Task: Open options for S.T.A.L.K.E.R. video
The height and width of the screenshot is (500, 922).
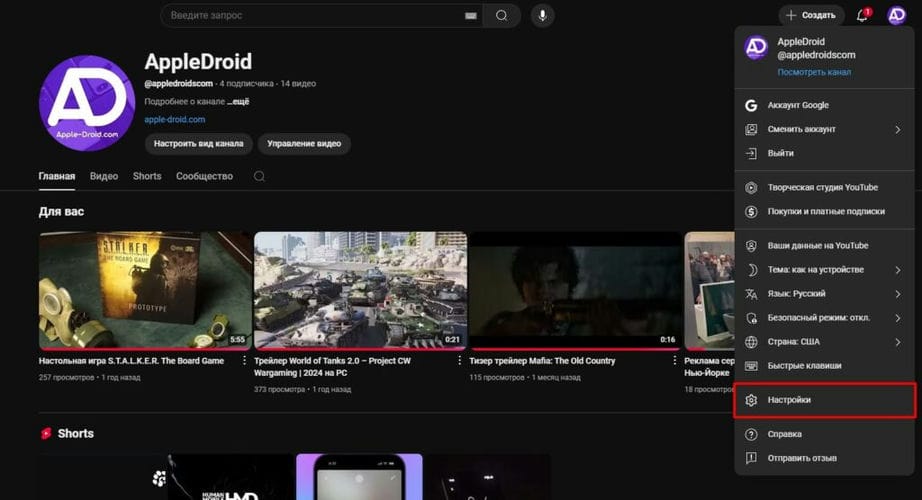Action: coord(245,361)
